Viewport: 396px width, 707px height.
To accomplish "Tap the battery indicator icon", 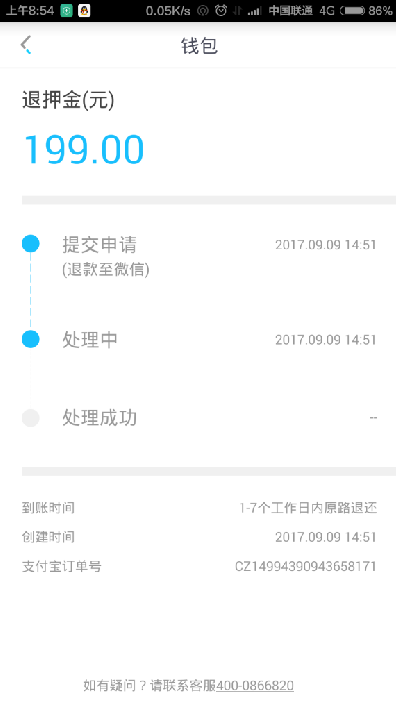I will click(x=352, y=10).
